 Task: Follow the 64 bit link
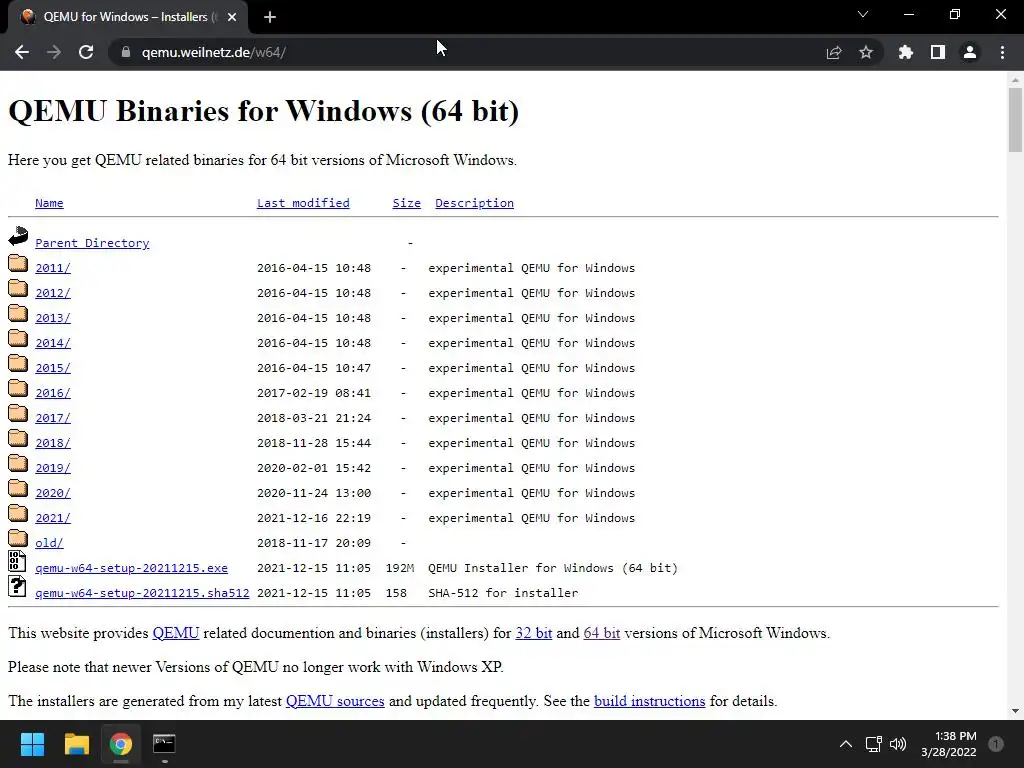coord(601,633)
